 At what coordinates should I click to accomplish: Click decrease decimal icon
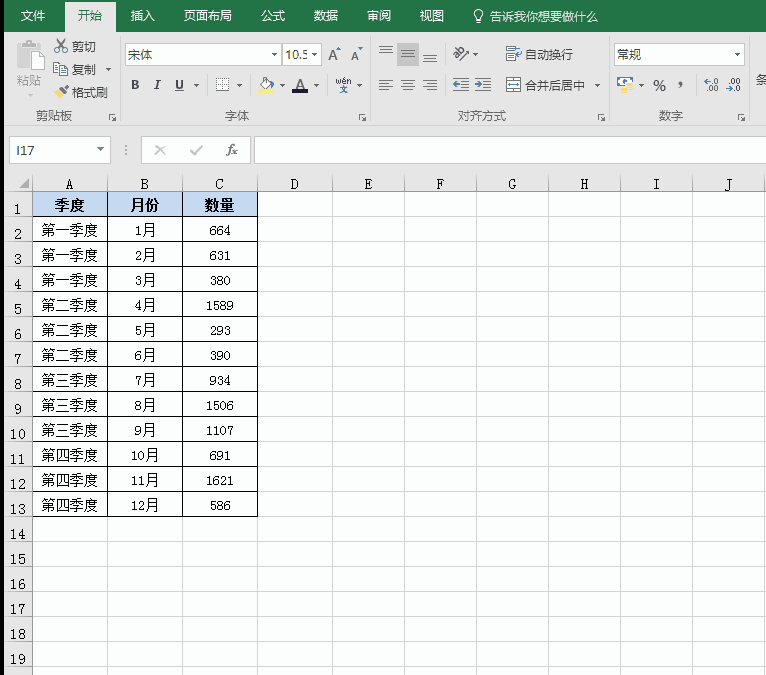click(733, 85)
